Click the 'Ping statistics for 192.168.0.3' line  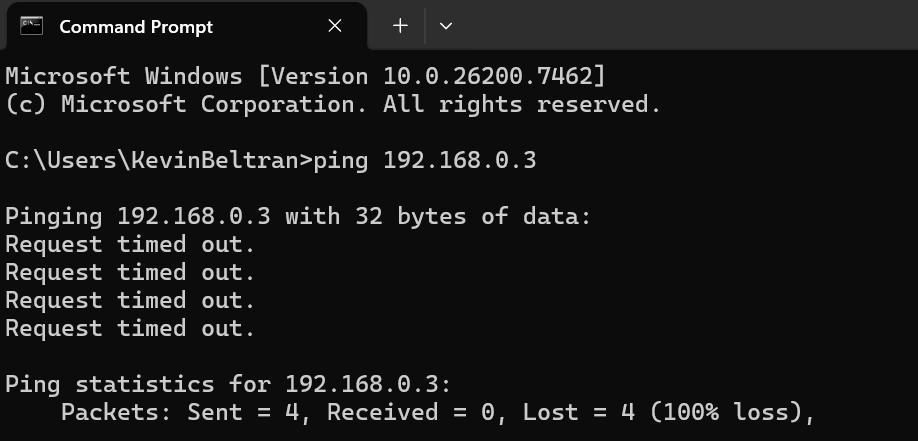[228, 384]
